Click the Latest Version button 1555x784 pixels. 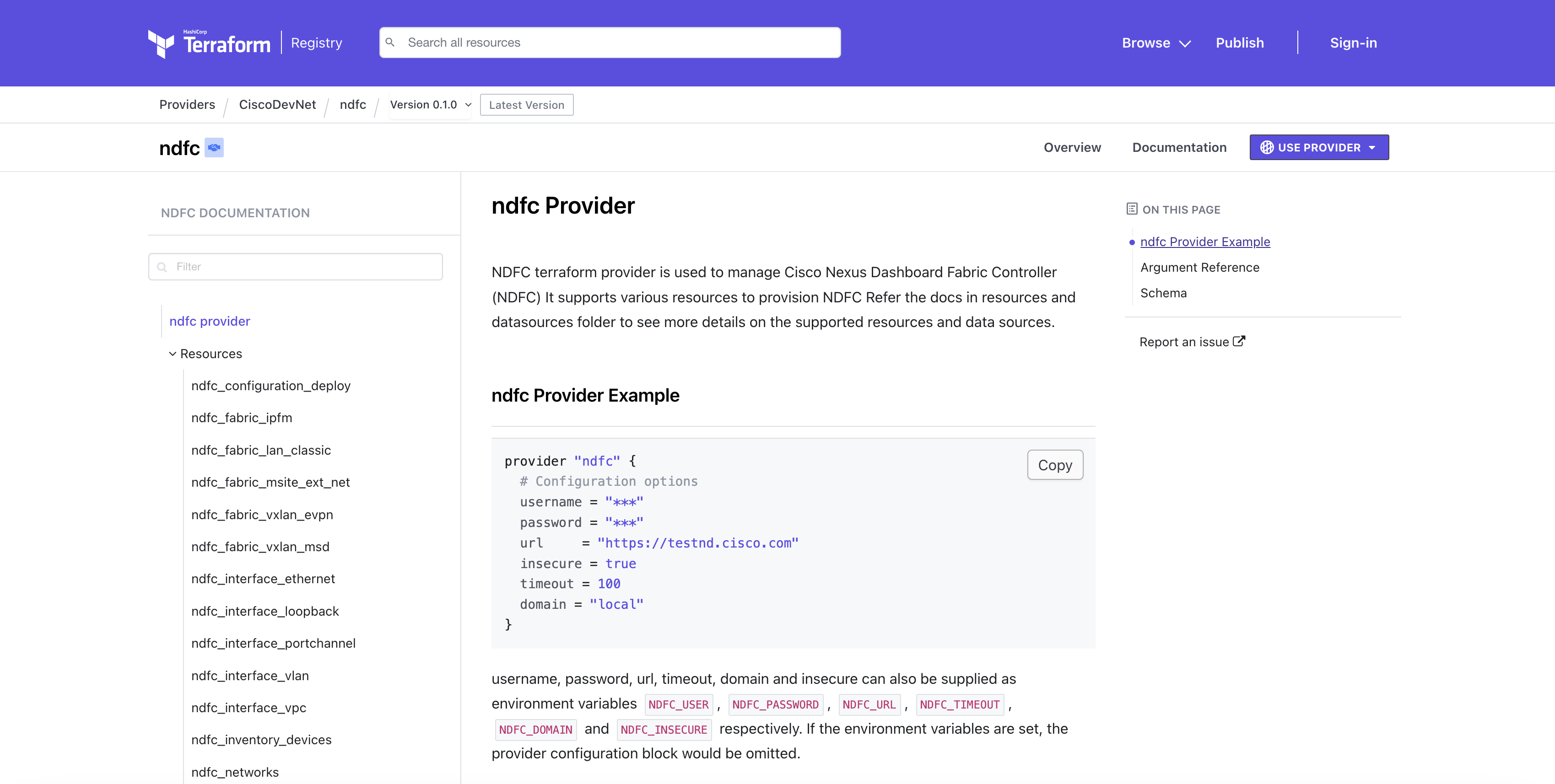click(x=526, y=105)
